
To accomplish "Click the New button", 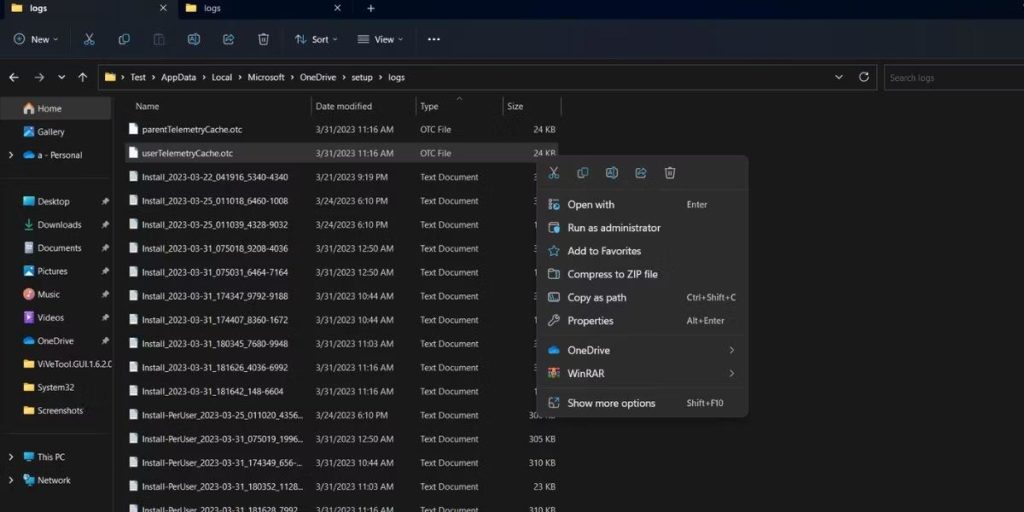I will [35, 39].
